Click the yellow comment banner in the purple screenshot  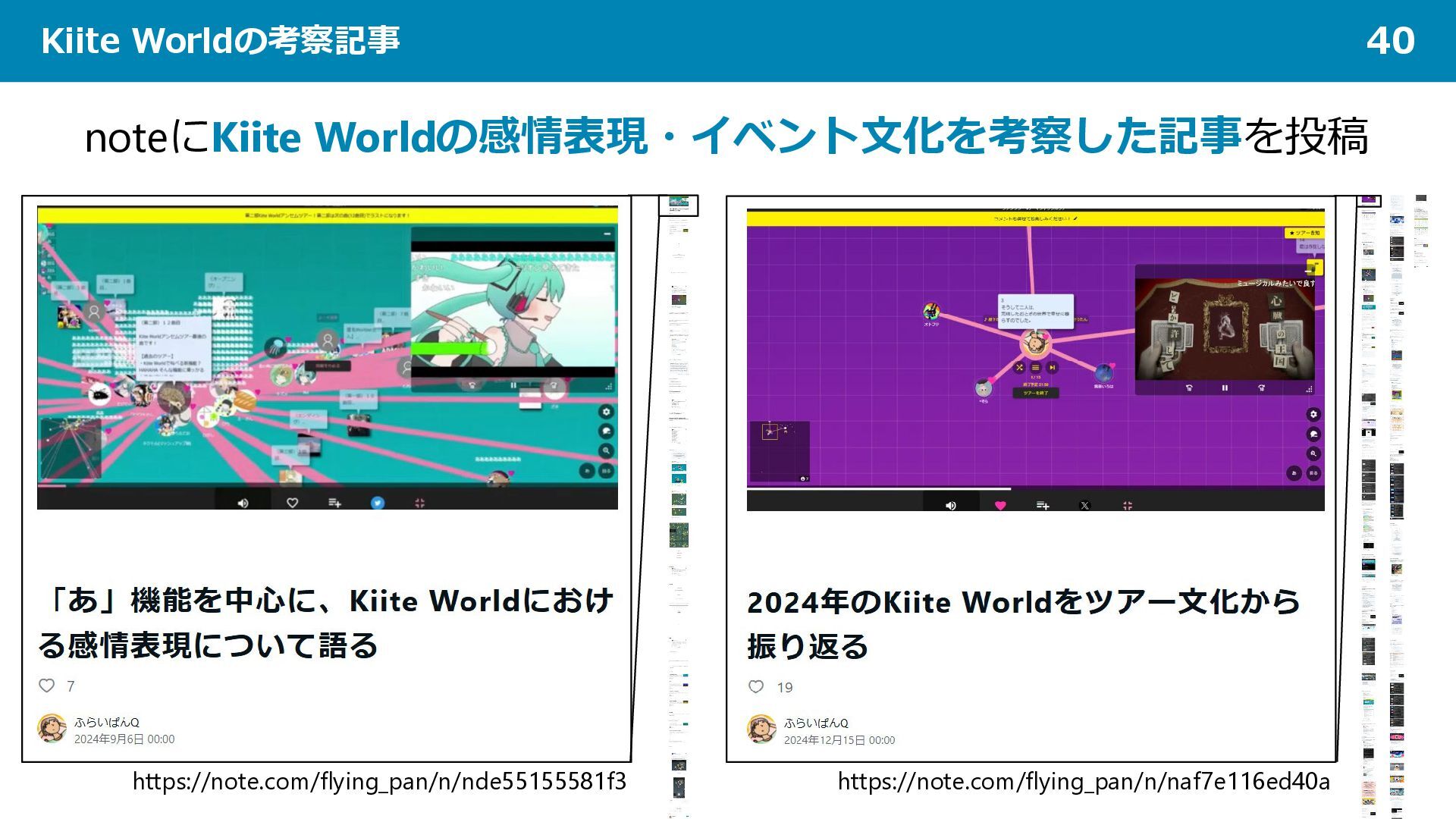pos(1036,218)
